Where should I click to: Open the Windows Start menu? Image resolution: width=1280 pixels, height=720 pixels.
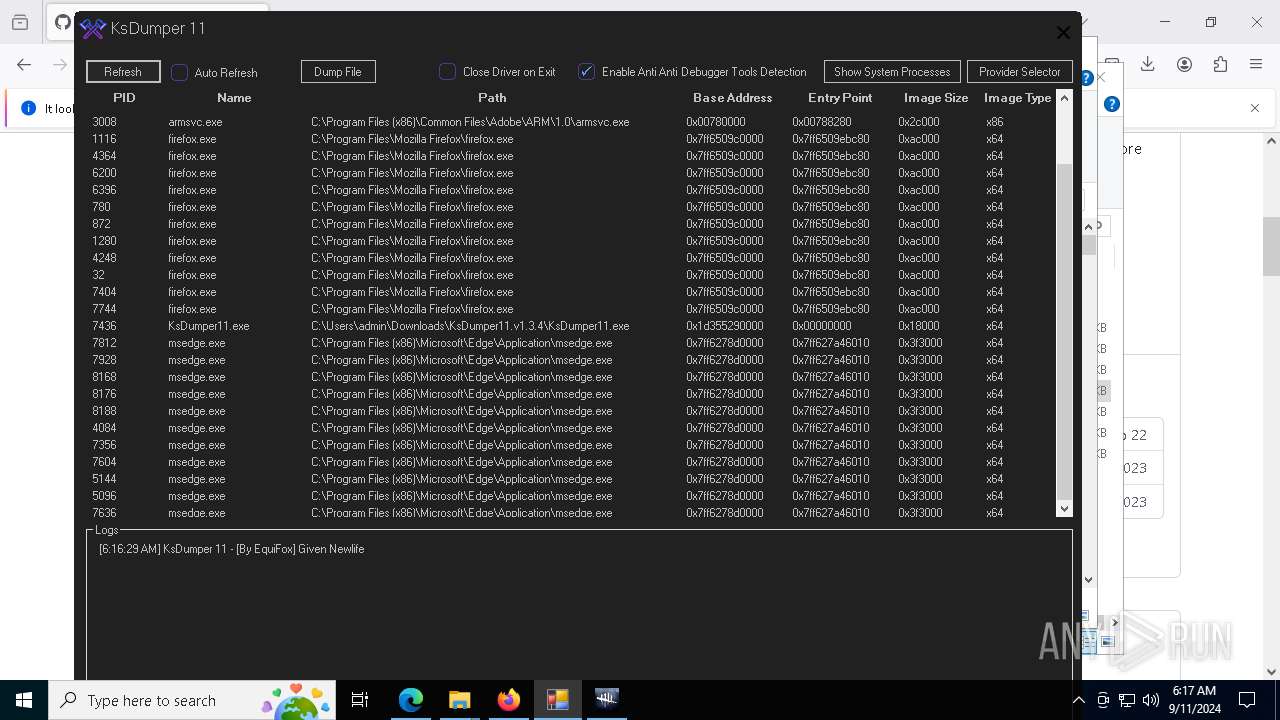[x=24, y=700]
